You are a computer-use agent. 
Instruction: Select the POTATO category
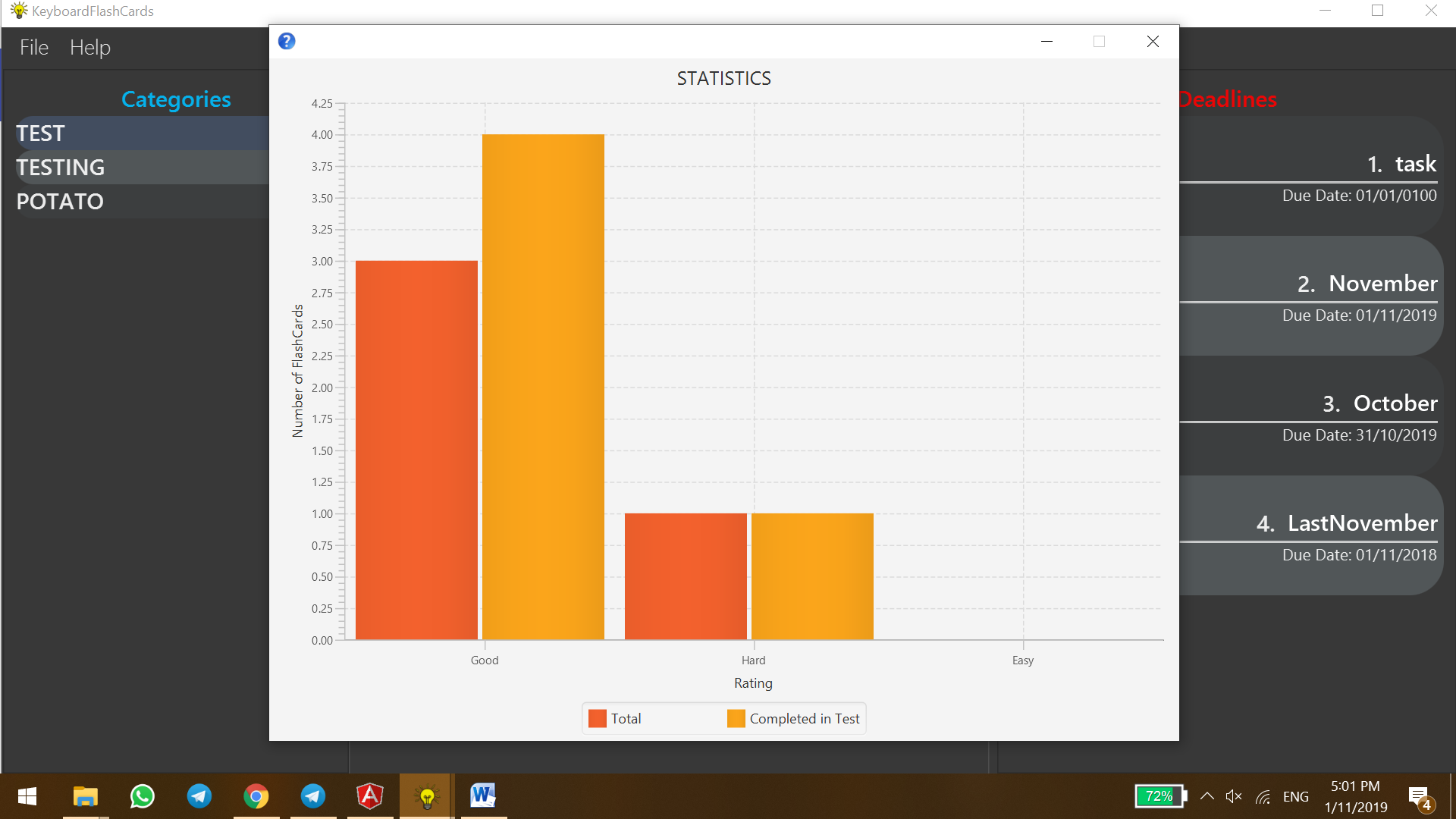60,202
